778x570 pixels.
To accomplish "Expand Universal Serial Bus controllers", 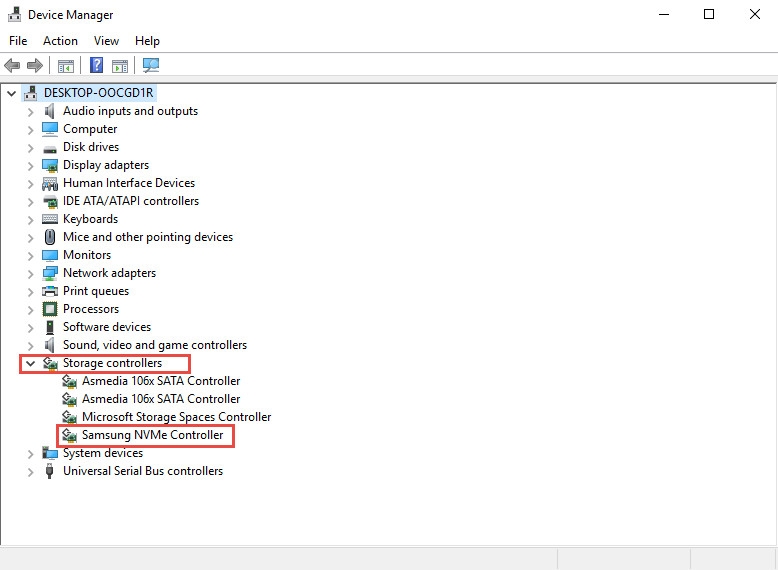I will [31, 472].
